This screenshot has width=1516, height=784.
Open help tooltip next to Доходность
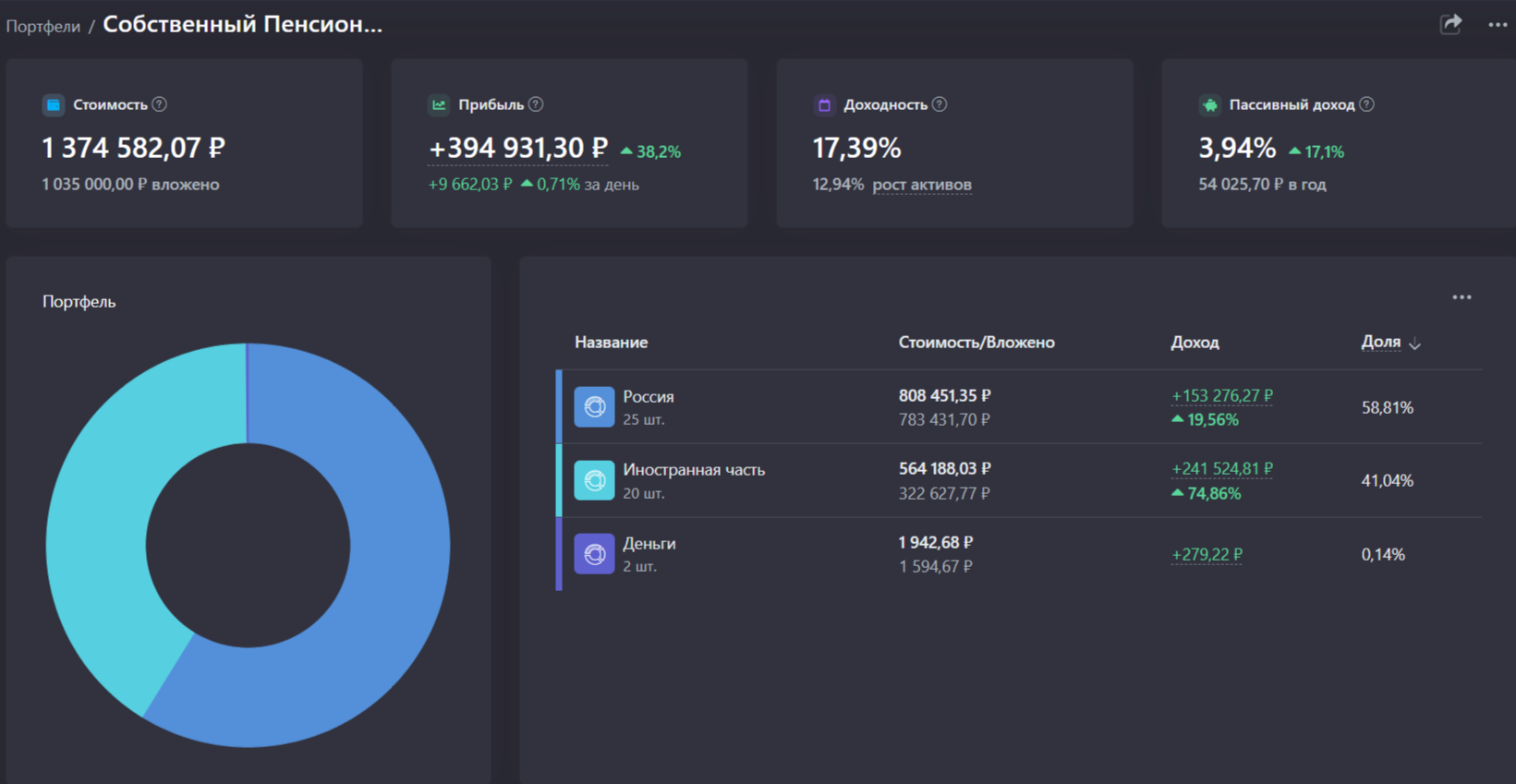pyautogui.click(x=940, y=104)
